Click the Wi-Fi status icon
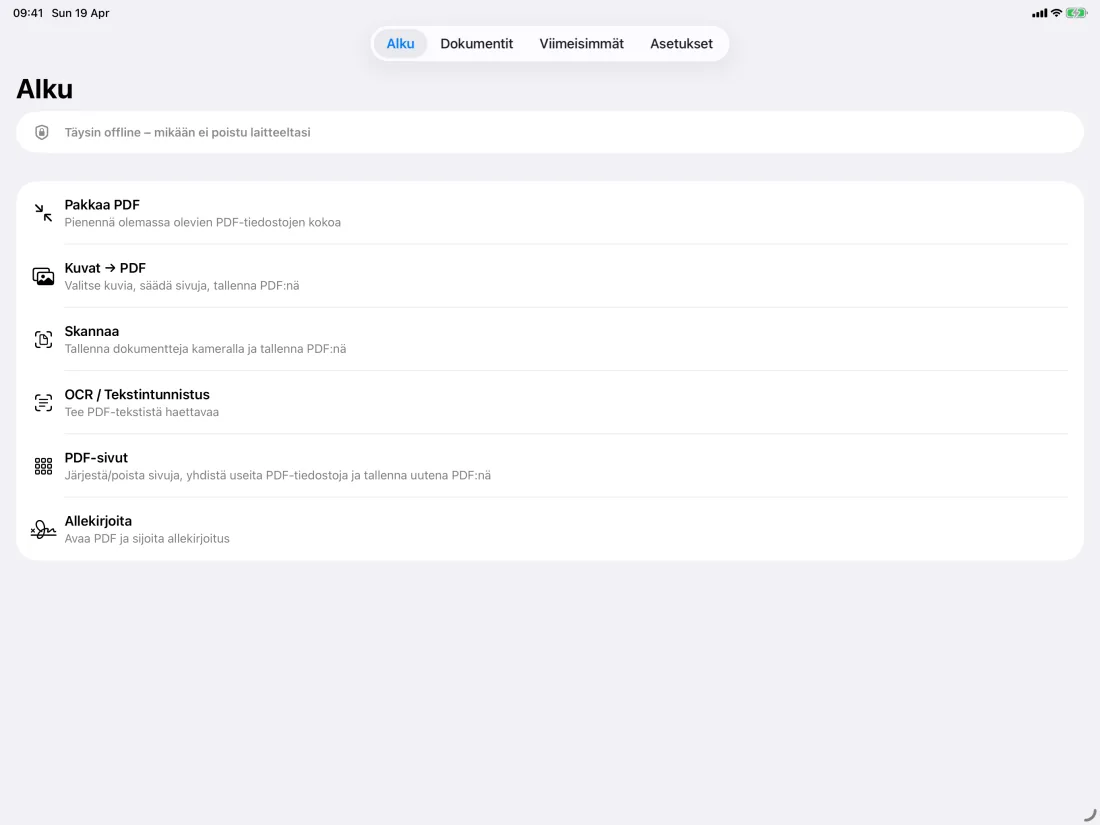This screenshot has height=825, width=1100. pos(1056,13)
